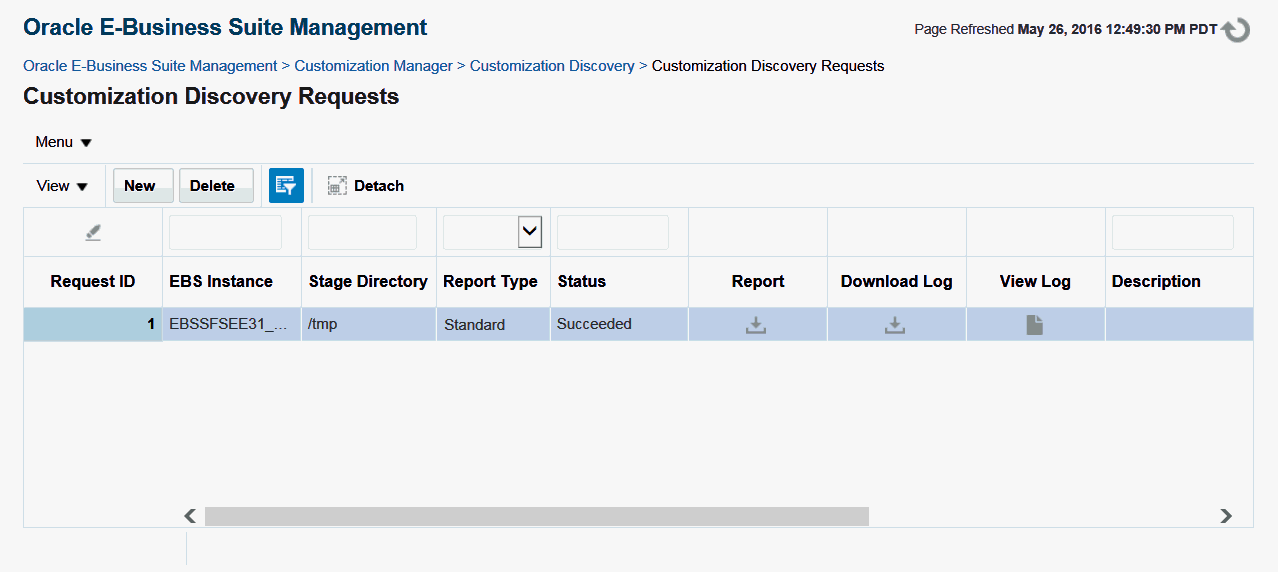Image resolution: width=1278 pixels, height=572 pixels.
Task: Click the Detach table icon
Action: coord(337,186)
